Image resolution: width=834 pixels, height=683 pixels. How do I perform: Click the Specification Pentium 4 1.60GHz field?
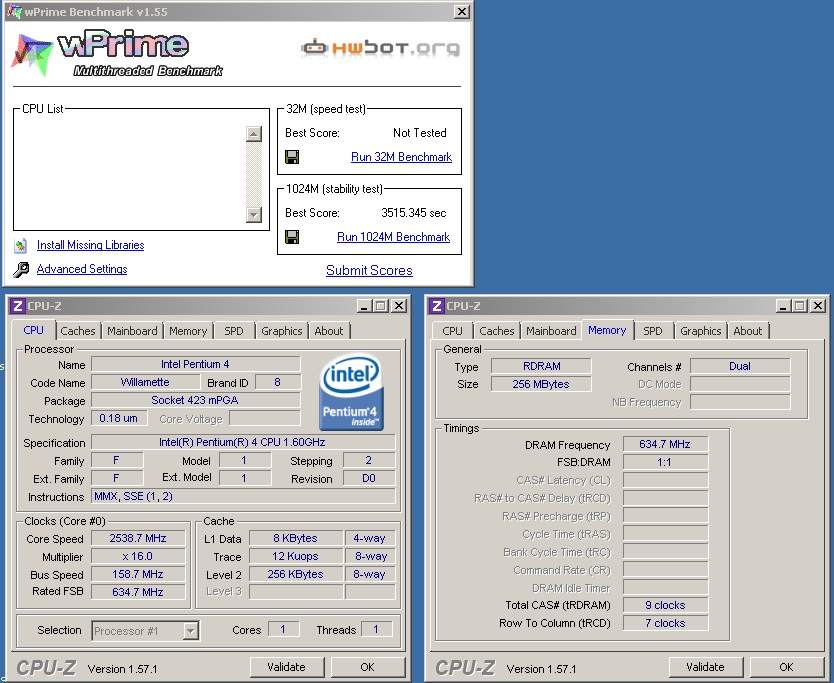[x=243, y=443]
